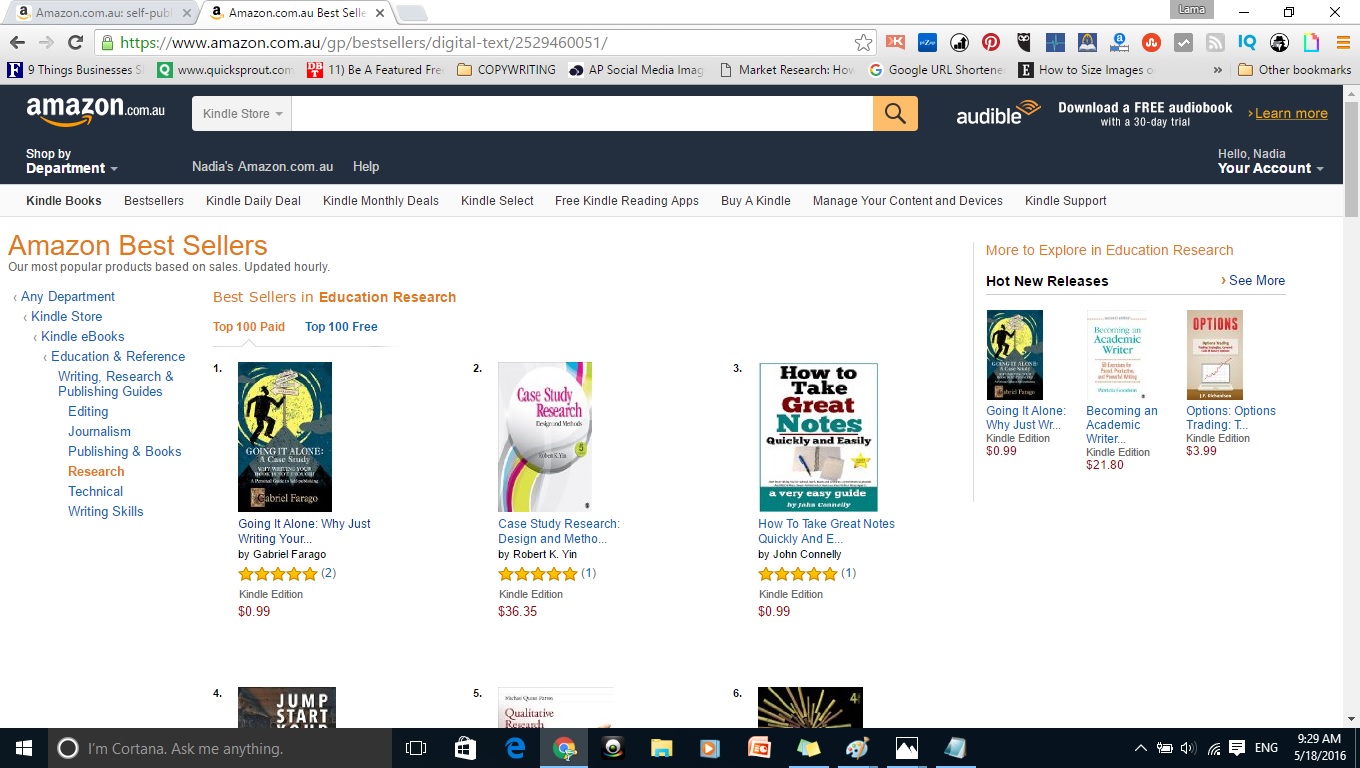Image resolution: width=1360 pixels, height=768 pixels.
Task: Reload the page with refresh icon
Action: [75, 42]
